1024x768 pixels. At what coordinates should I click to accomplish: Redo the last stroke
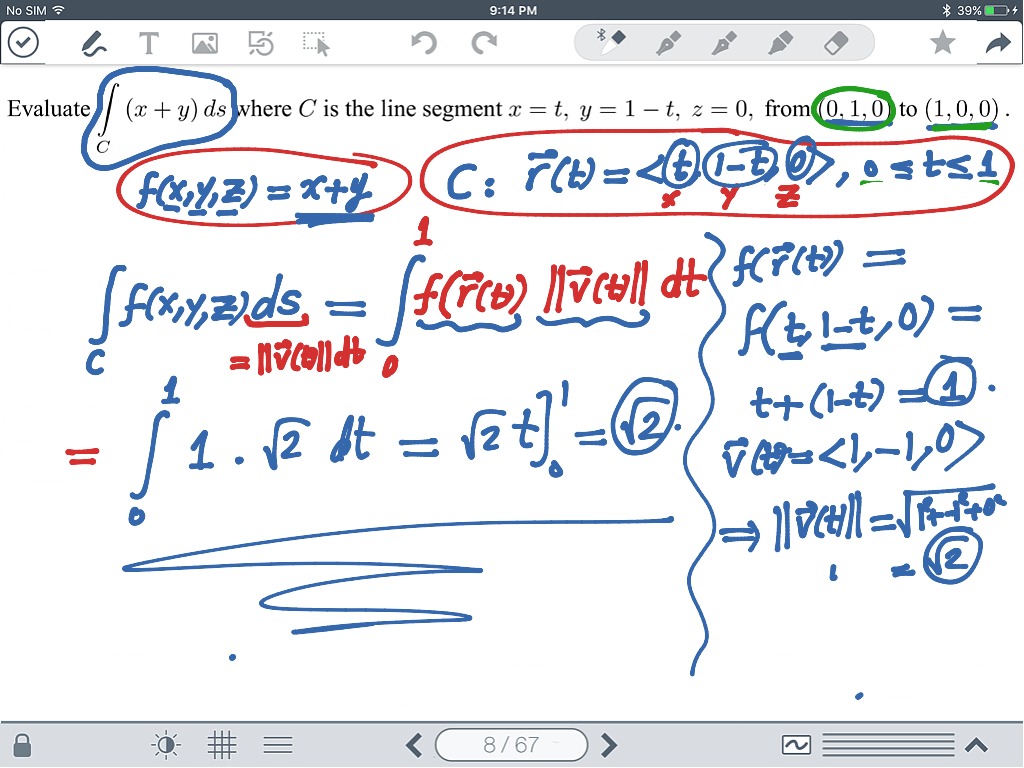(x=484, y=44)
